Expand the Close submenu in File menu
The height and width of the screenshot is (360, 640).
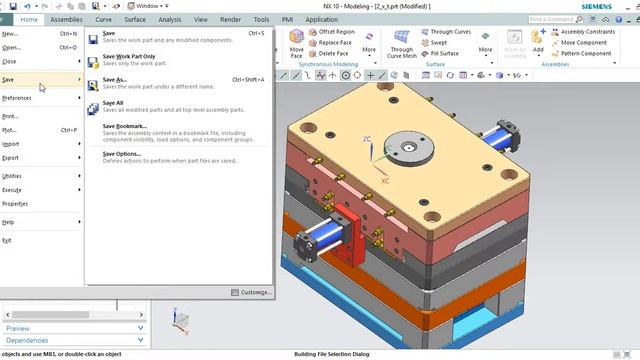coord(40,62)
